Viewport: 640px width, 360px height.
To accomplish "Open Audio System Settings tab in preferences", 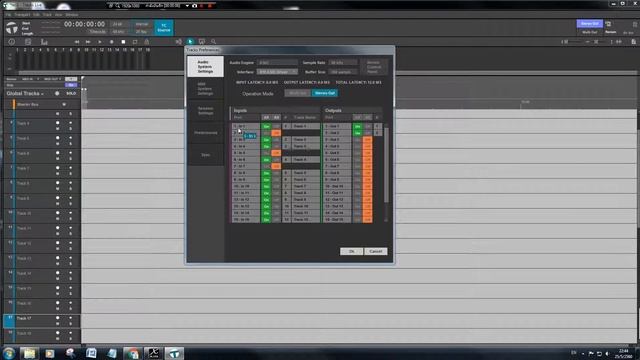I will pyautogui.click(x=205, y=67).
